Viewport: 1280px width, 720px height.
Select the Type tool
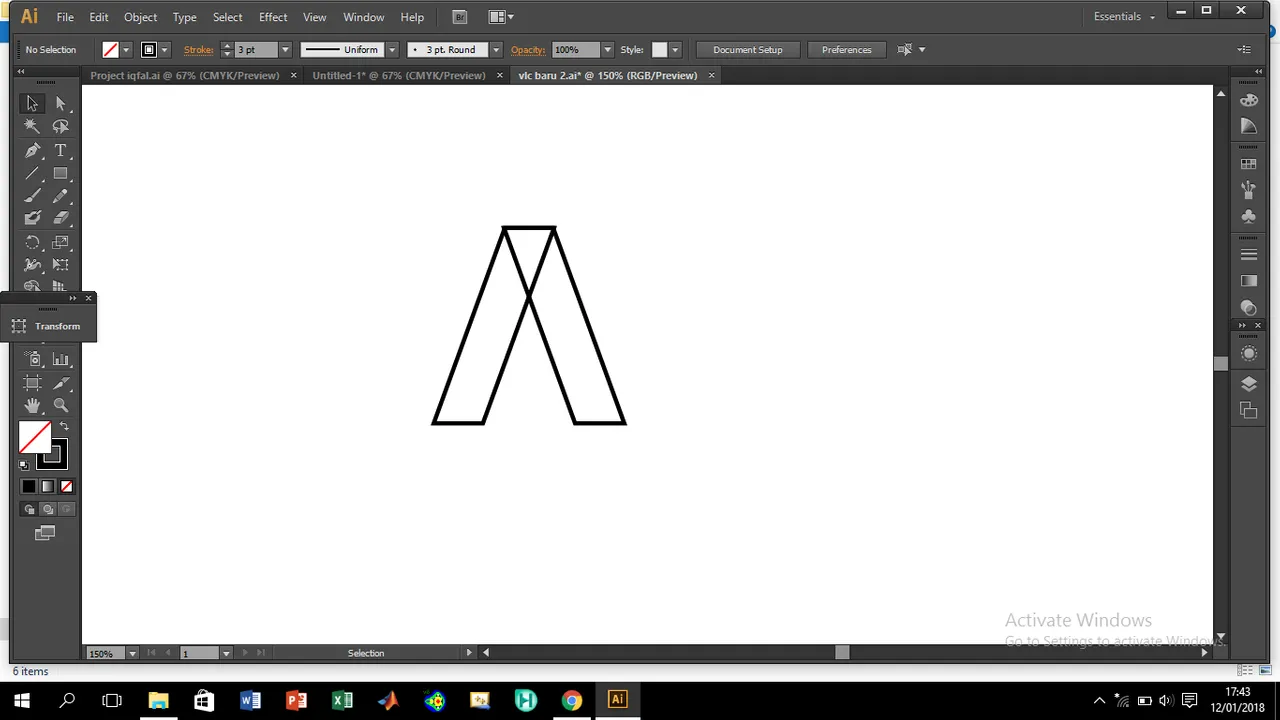[x=61, y=150]
